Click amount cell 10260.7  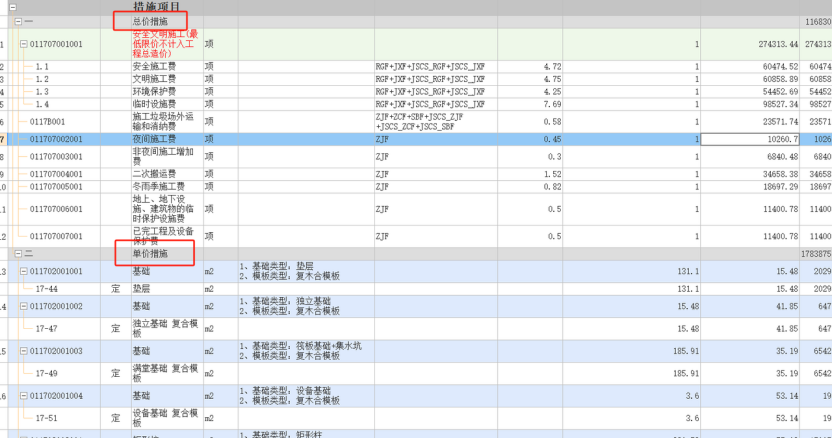pos(750,139)
